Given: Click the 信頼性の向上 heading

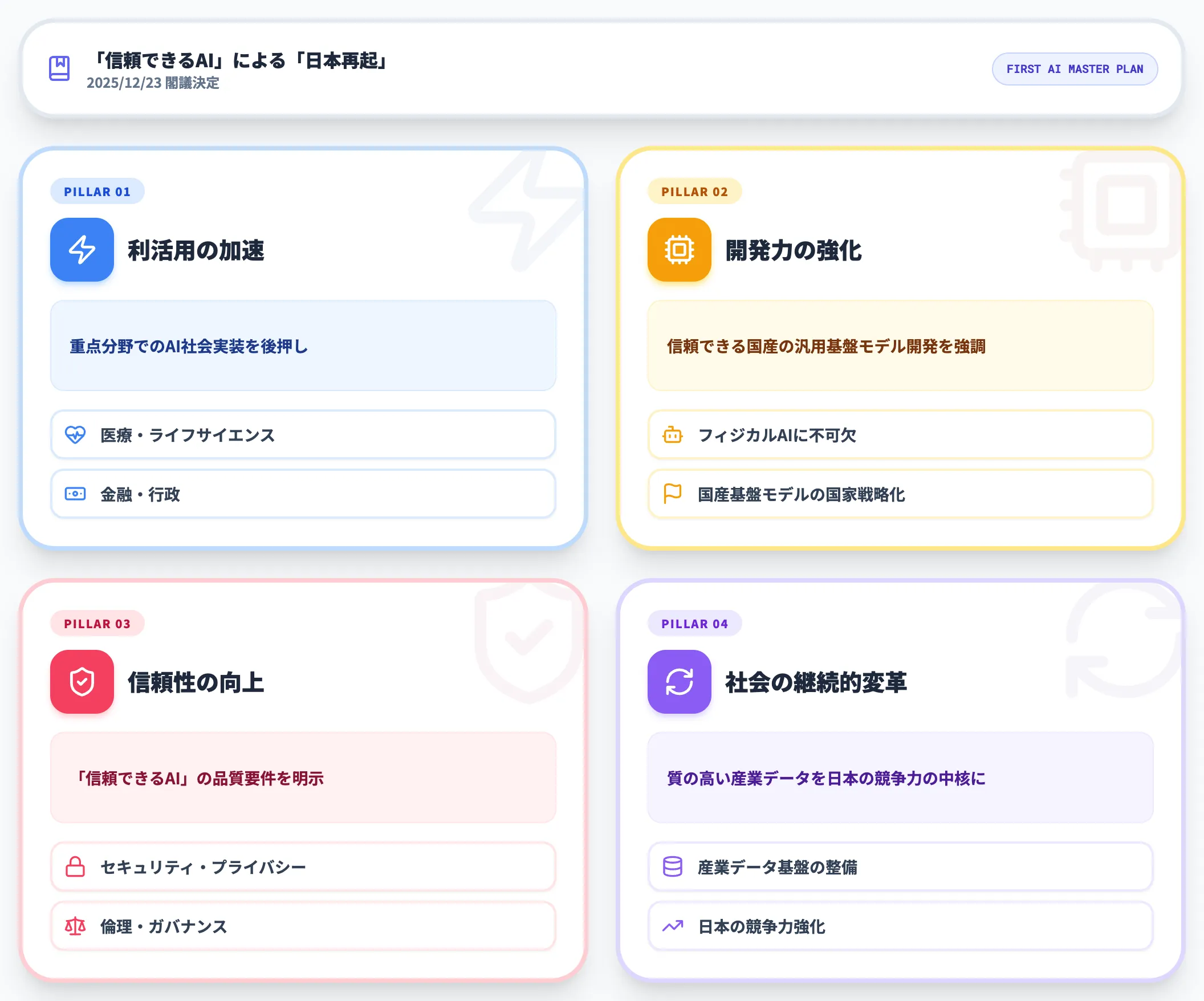Looking at the screenshot, I should click(x=196, y=682).
